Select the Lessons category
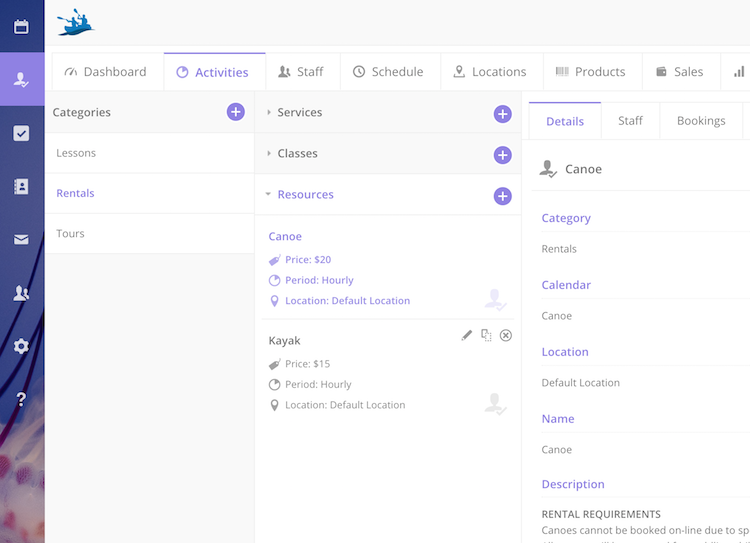 pyautogui.click(x=149, y=153)
